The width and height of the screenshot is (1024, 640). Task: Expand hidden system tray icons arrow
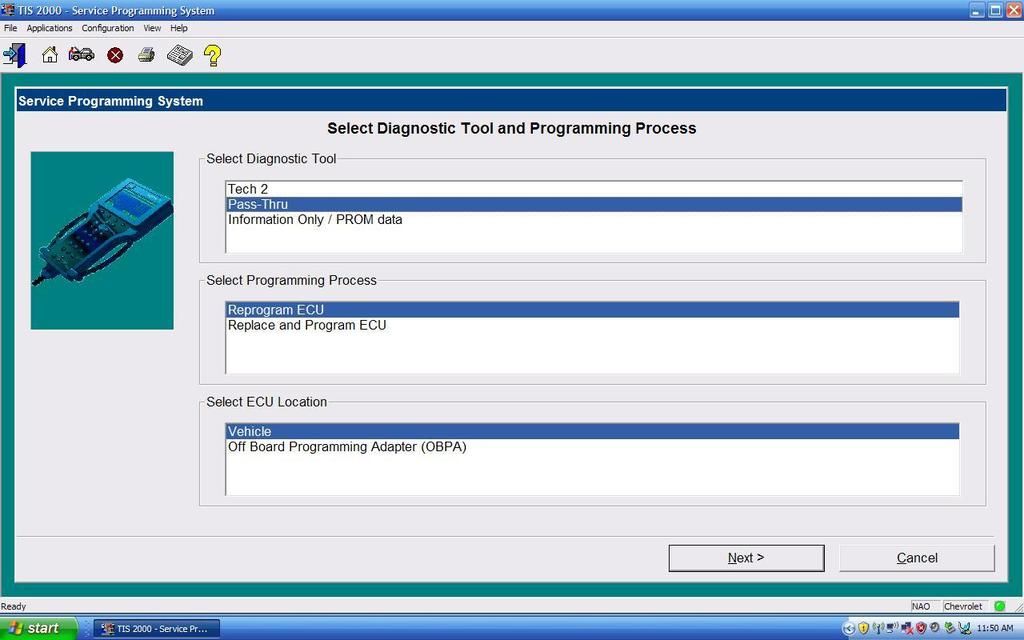849,628
